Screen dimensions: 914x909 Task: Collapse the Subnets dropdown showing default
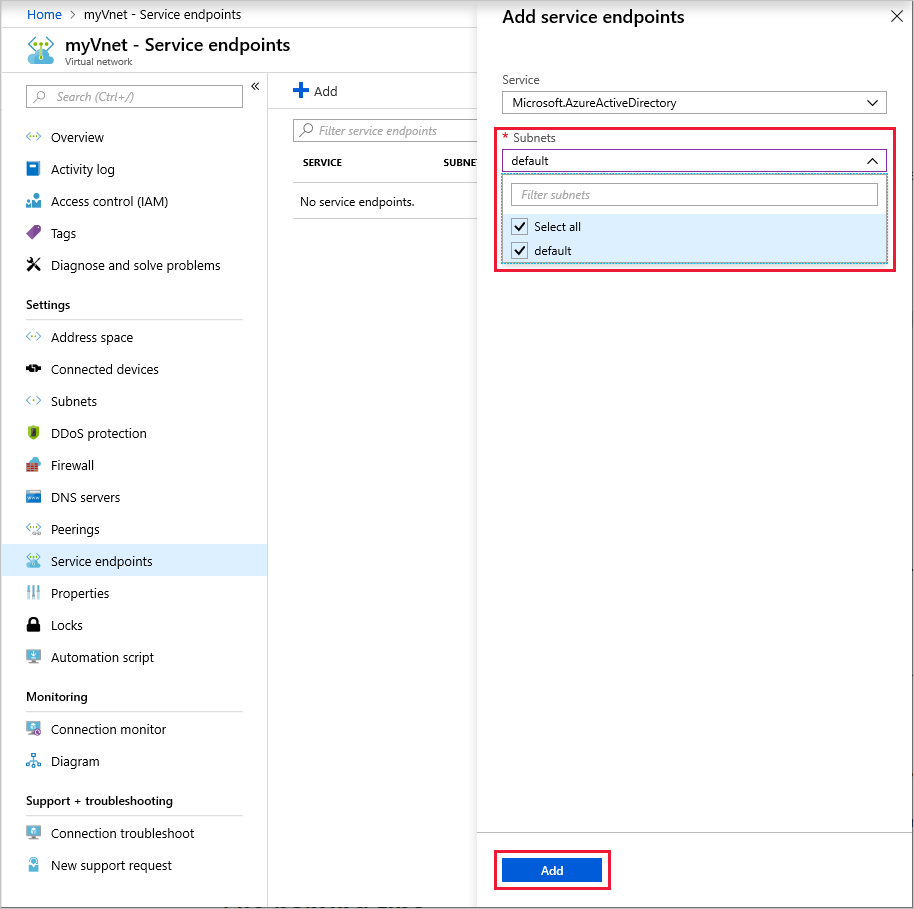tap(694, 161)
